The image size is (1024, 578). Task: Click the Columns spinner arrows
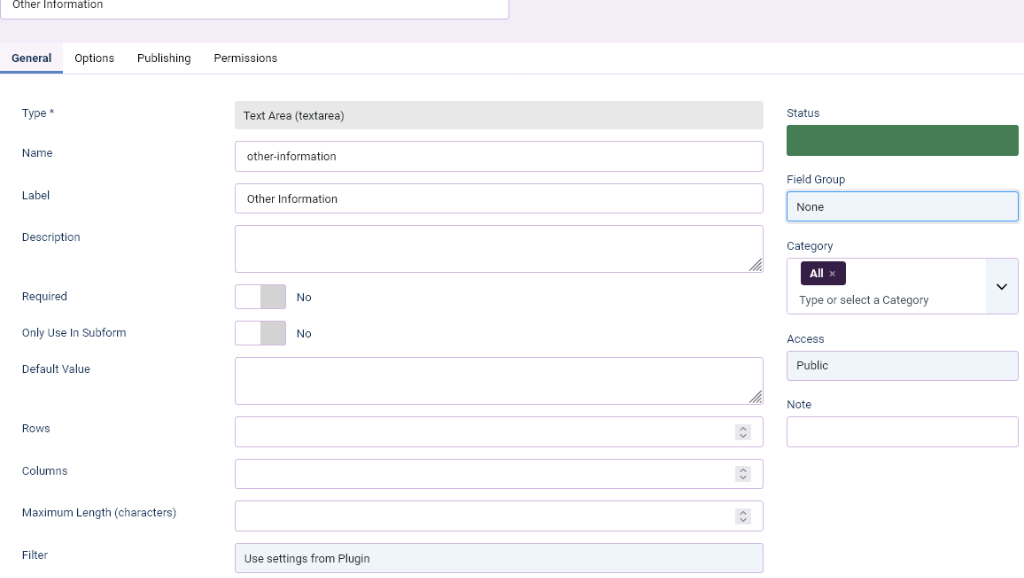point(742,474)
